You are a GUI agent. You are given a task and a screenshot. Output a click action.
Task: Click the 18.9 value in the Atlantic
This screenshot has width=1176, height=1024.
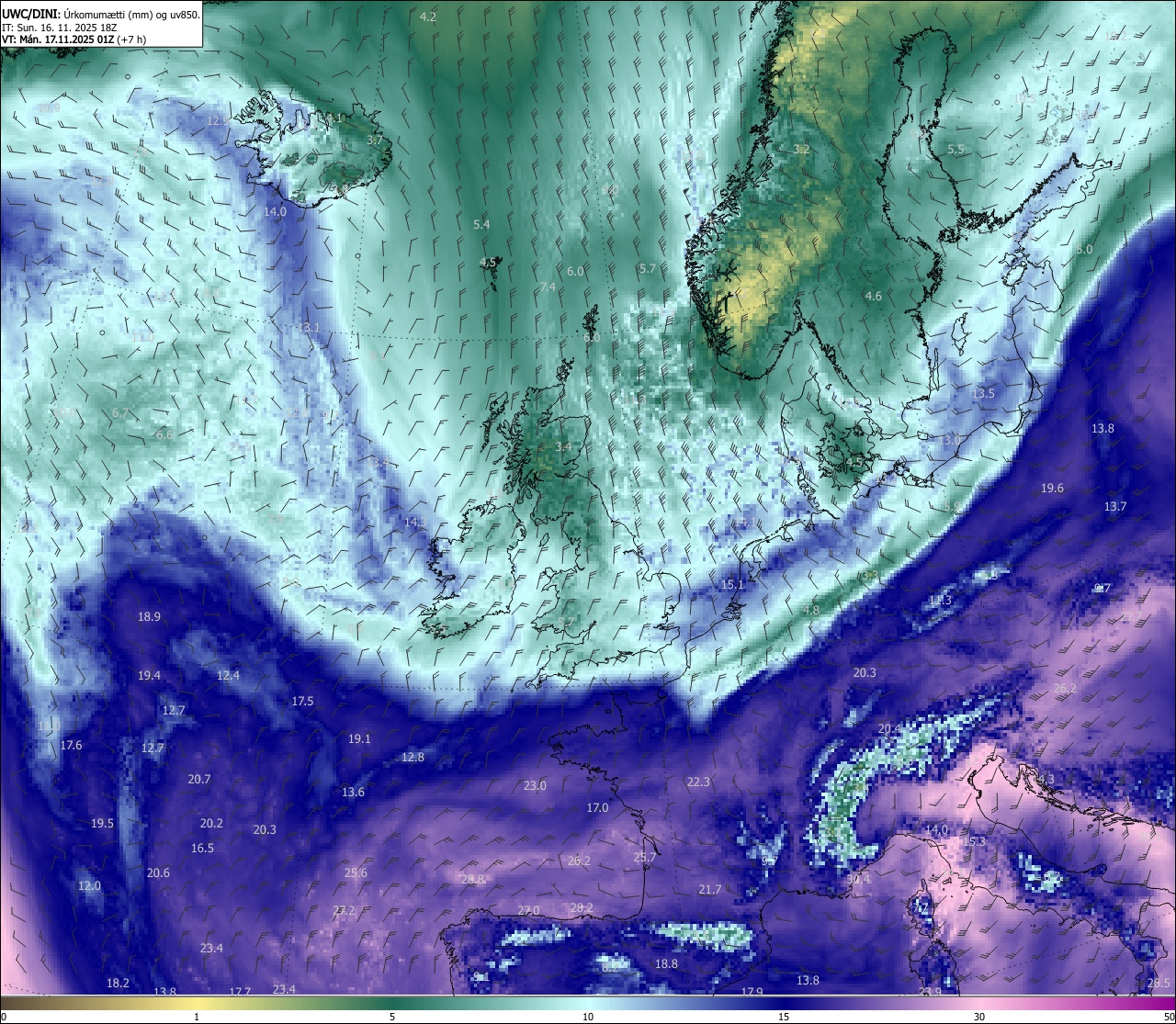point(149,616)
